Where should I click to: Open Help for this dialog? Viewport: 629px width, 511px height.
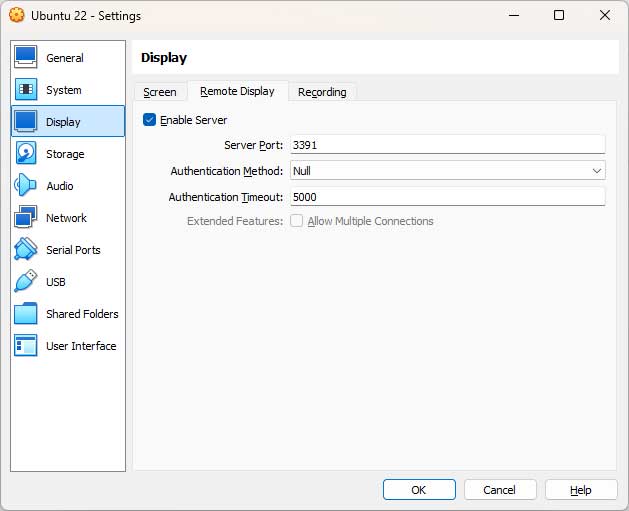click(x=581, y=490)
